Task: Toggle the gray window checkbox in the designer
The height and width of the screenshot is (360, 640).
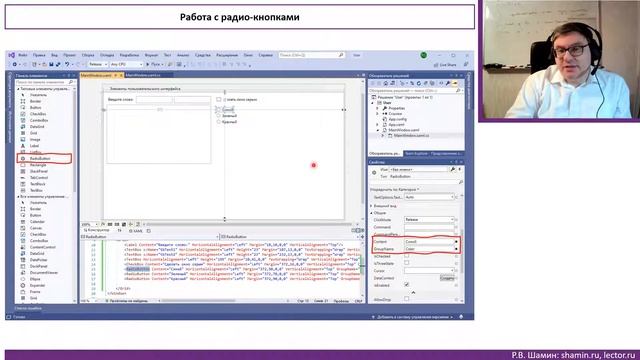Action: tap(219, 100)
